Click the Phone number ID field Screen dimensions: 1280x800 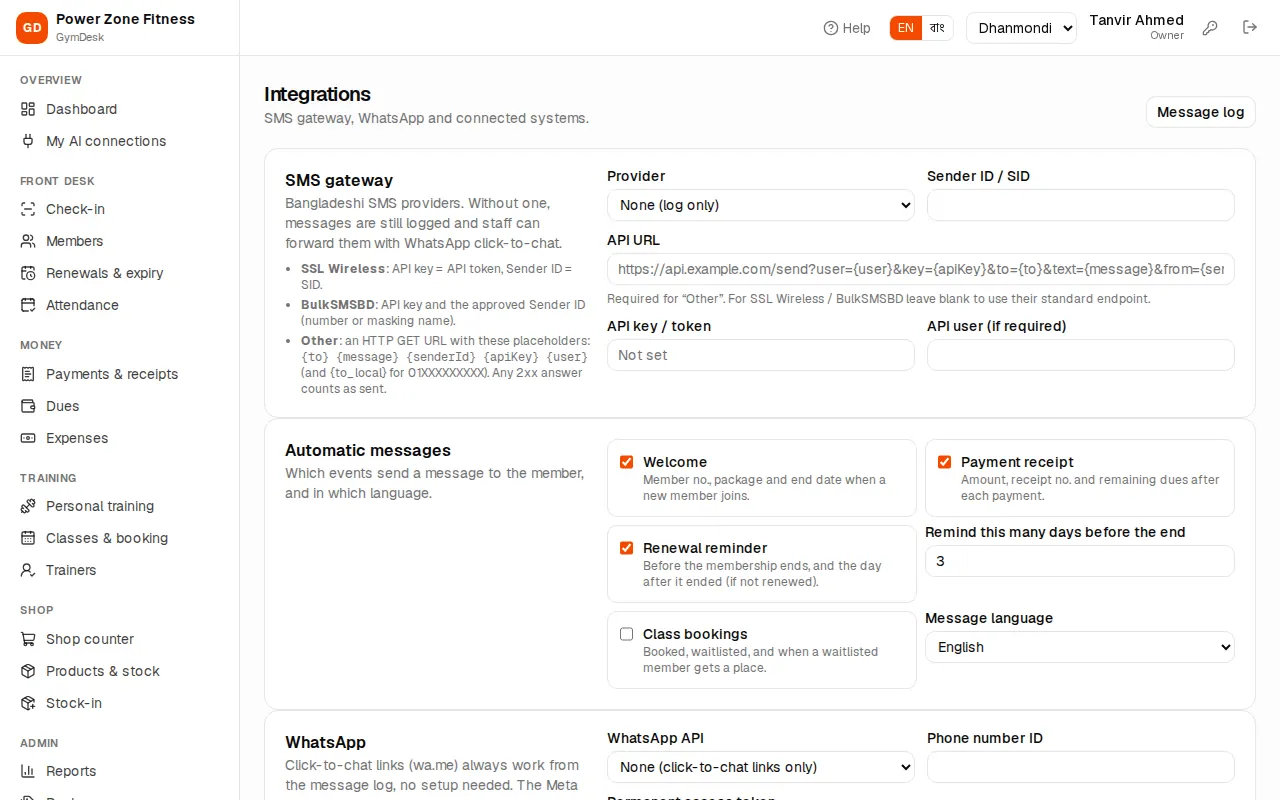click(x=1081, y=767)
